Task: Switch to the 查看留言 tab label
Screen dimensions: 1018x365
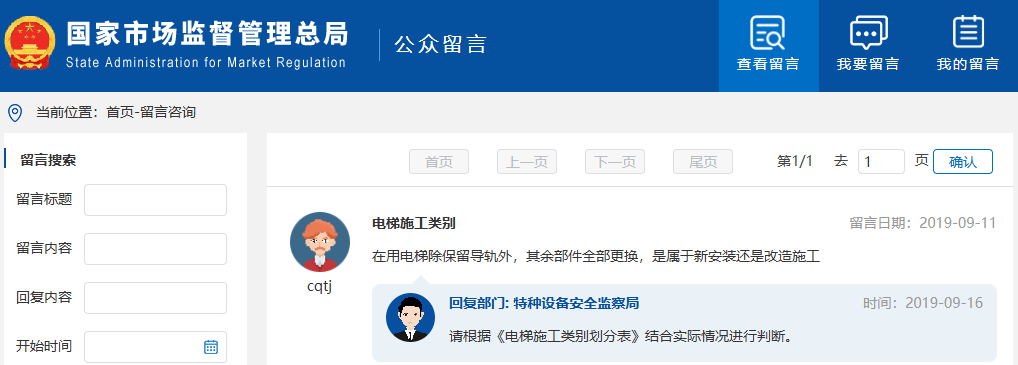Action: pyautogui.click(x=768, y=64)
